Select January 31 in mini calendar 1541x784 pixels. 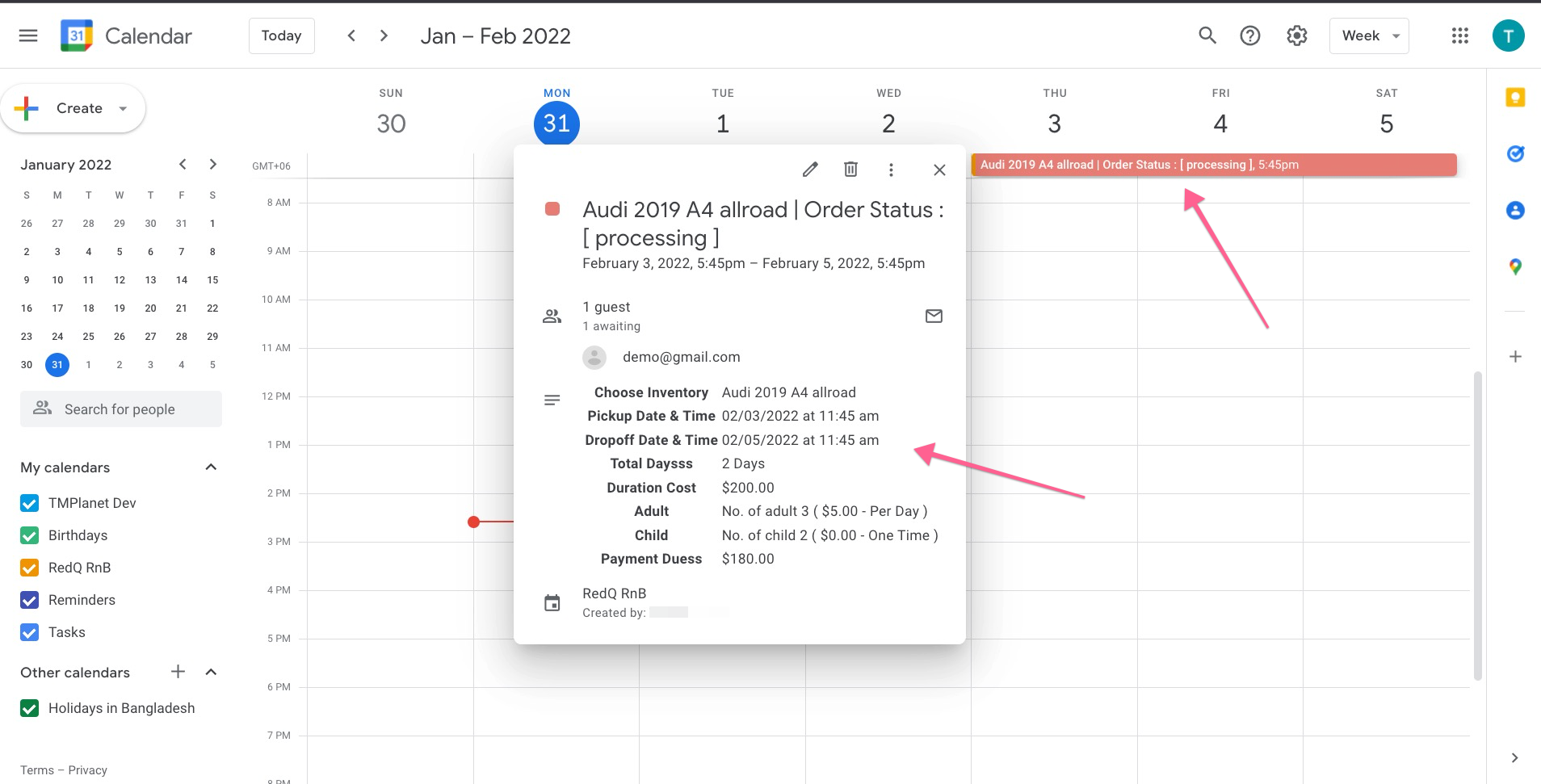[x=57, y=364]
